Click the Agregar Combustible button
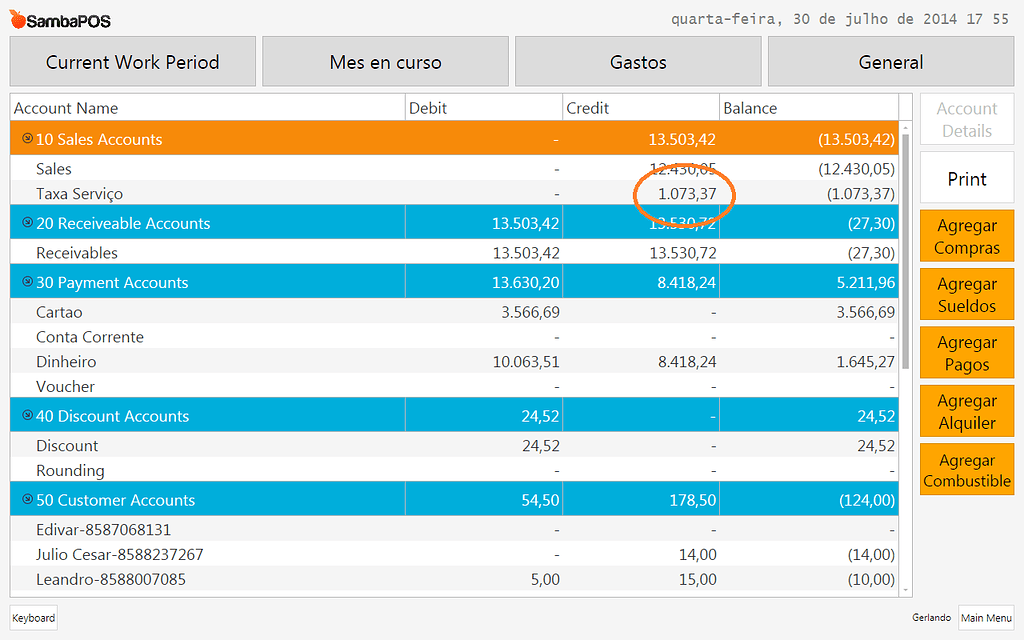The width and height of the screenshot is (1024, 640). point(966,469)
